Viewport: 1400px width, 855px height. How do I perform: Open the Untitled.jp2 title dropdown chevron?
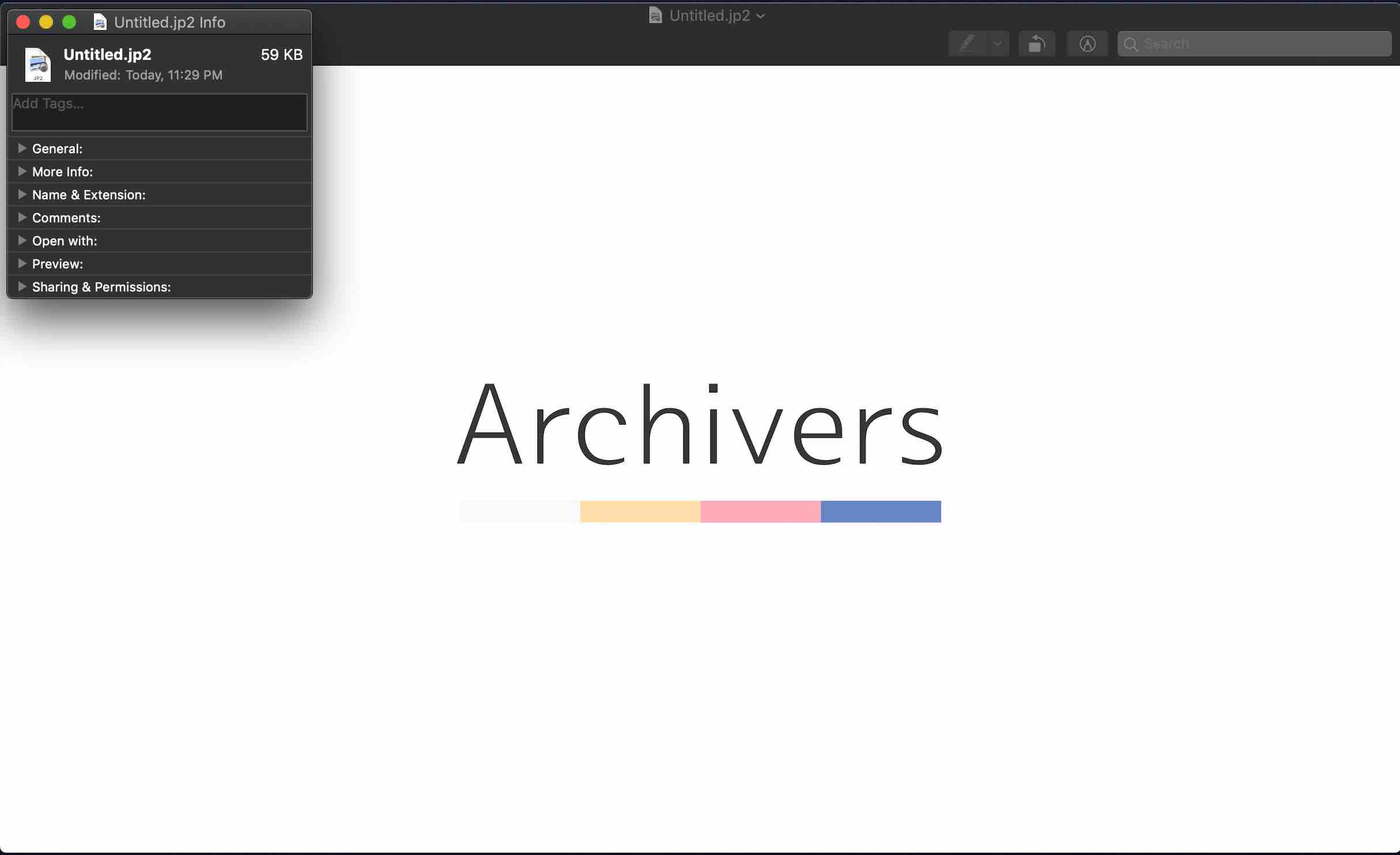[760, 16]
